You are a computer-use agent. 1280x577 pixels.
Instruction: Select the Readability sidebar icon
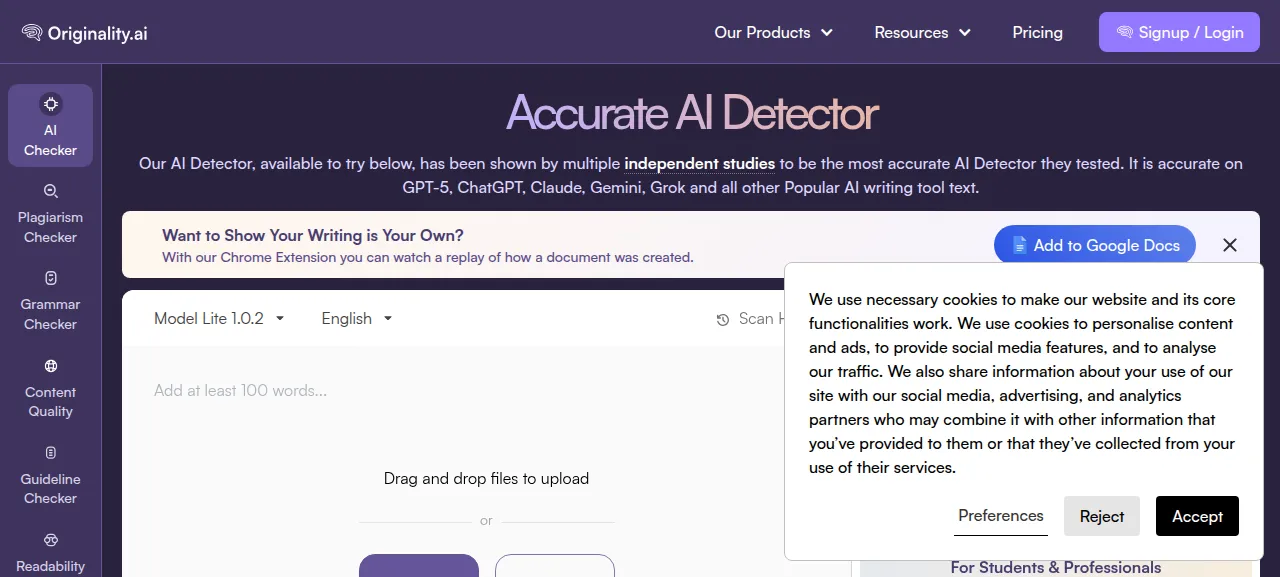pyautogui.click(x=51, y=540)
